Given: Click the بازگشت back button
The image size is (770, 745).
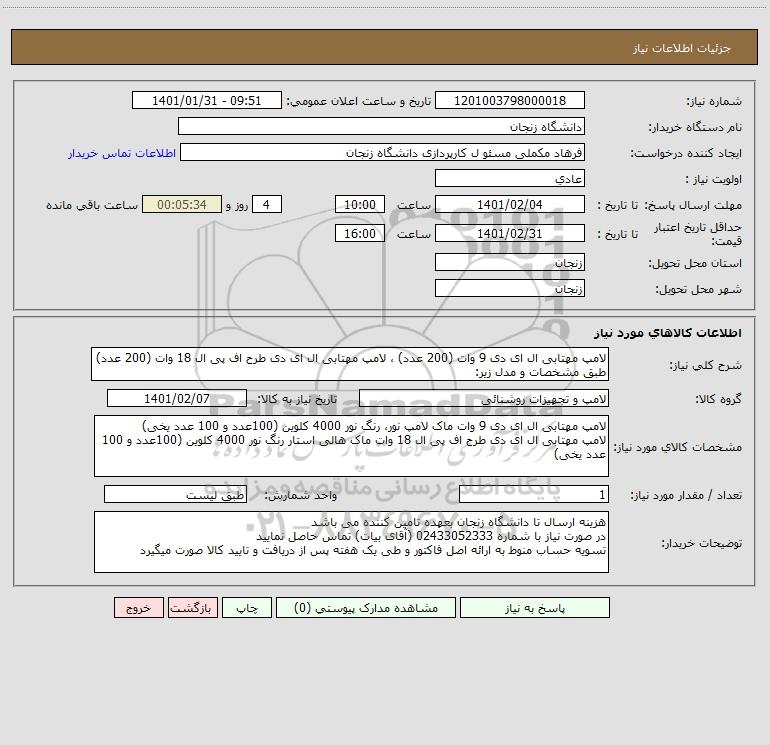Looking at the screenshot, I should (193, 608).
